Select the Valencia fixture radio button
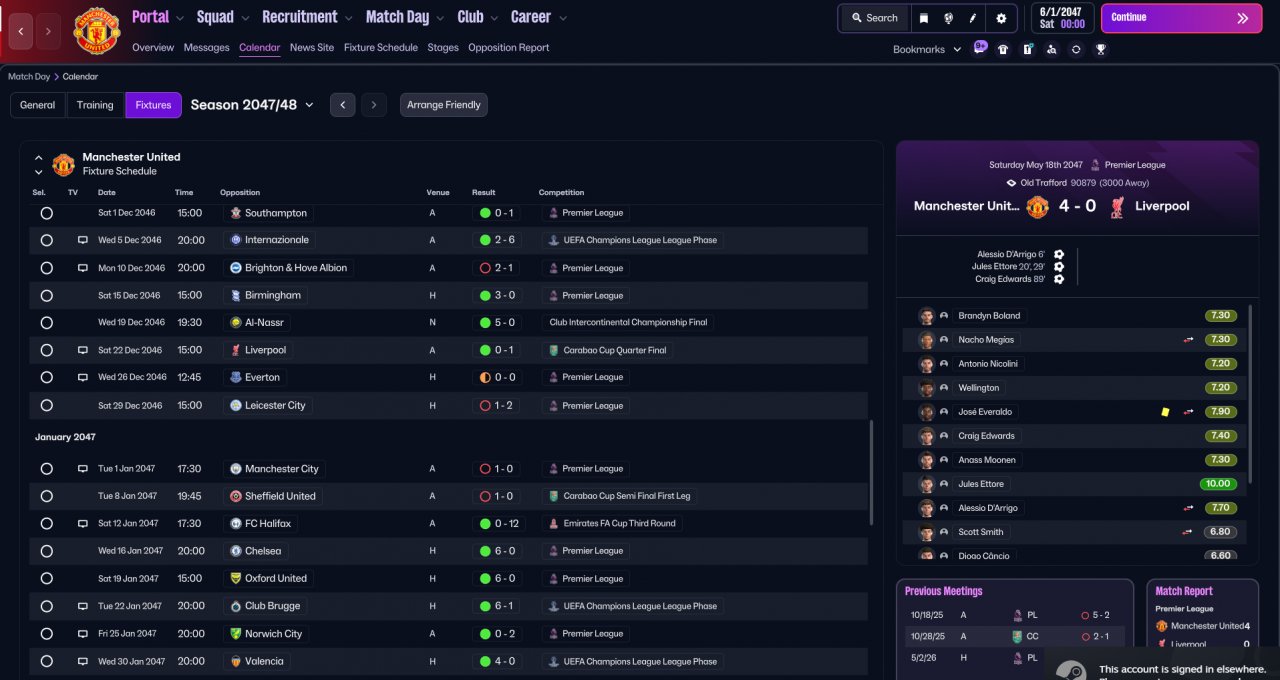Viewport: 1280px width, 680px height. pyautogui.click(x=46, y=661)
